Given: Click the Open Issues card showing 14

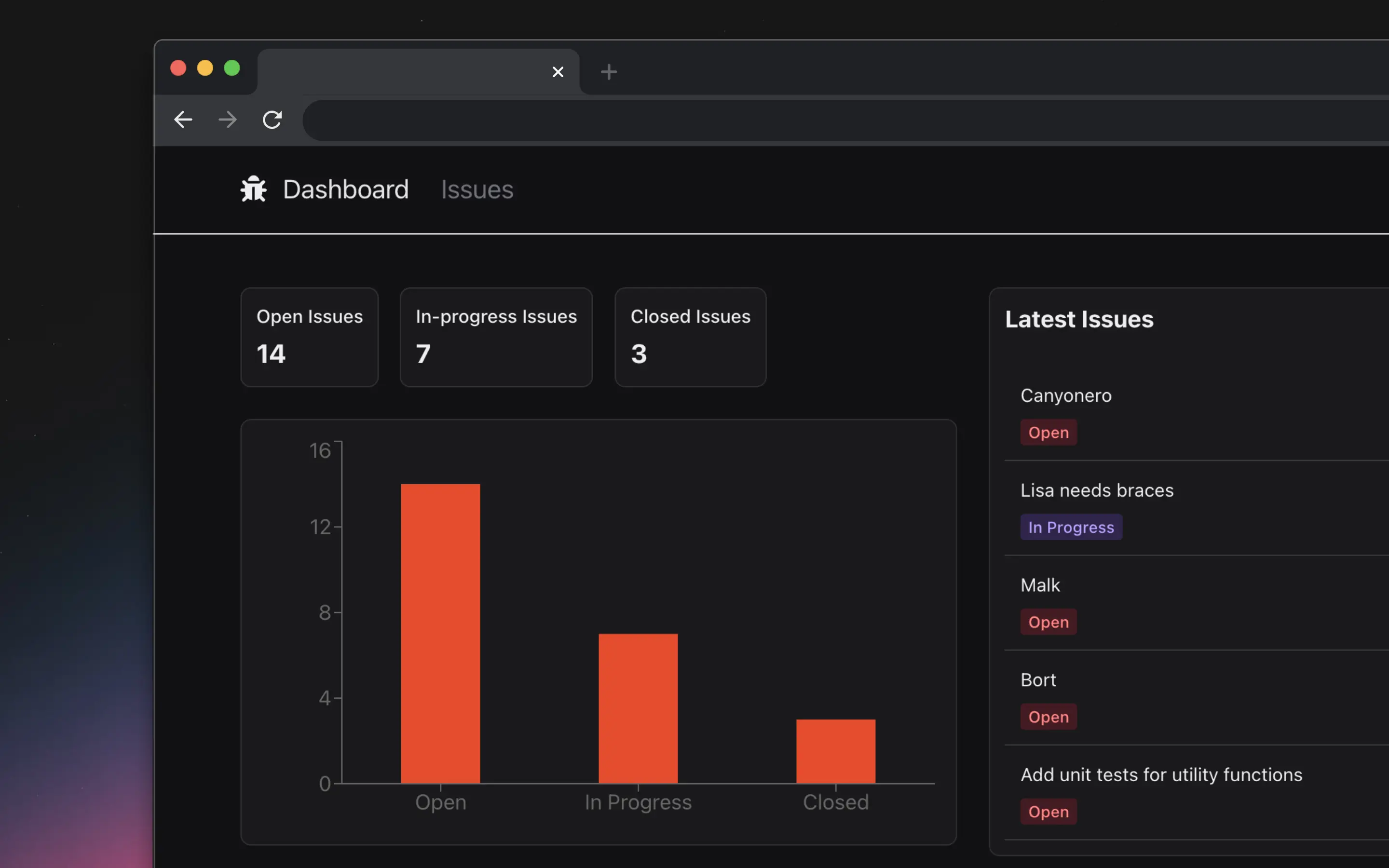Looking at the screenshot, I should coord(309,338).
